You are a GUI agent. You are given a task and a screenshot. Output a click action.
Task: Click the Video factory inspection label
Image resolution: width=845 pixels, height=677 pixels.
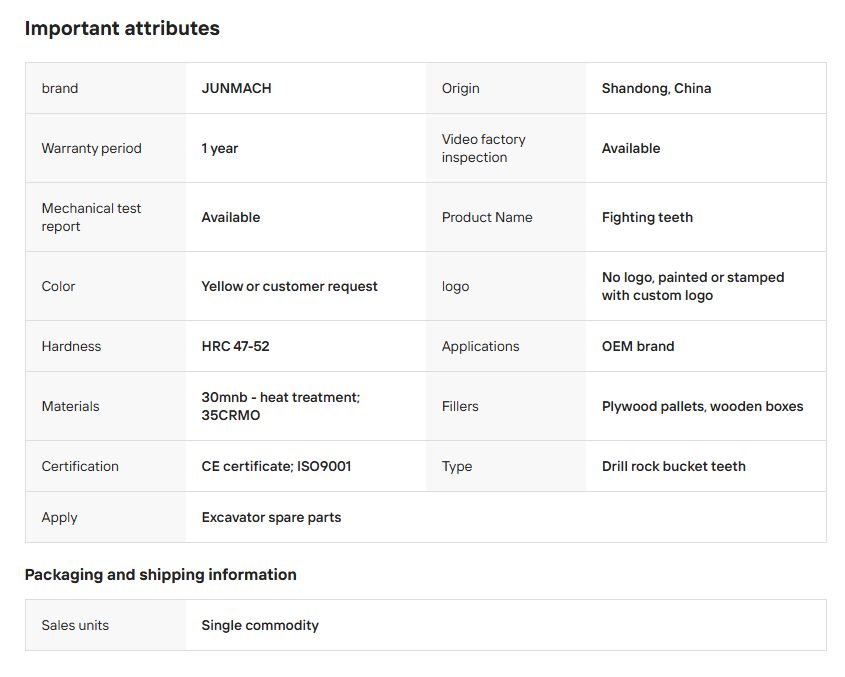[x=483, y=148]
